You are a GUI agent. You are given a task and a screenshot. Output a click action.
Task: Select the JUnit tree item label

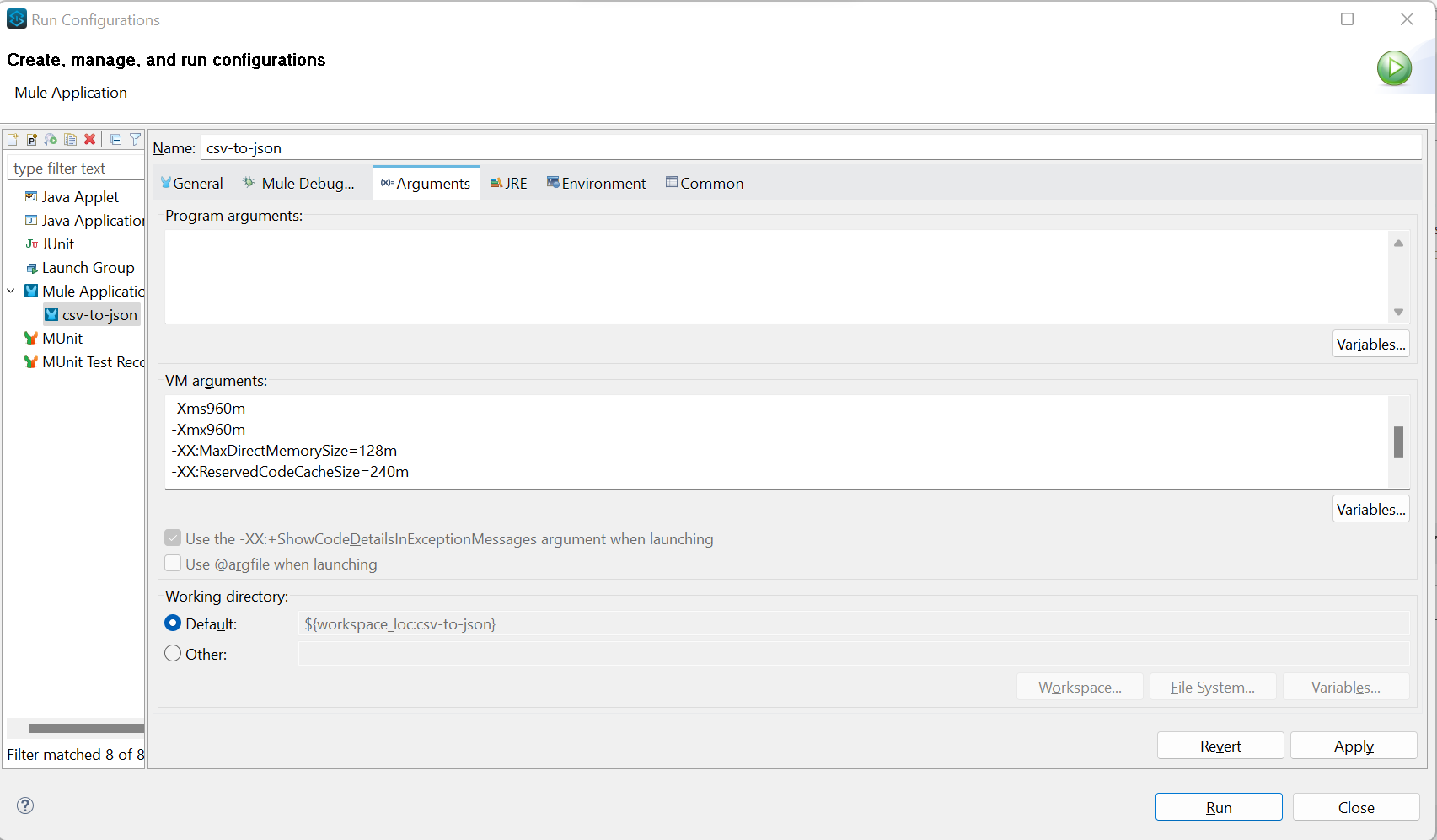click(58, 243)
